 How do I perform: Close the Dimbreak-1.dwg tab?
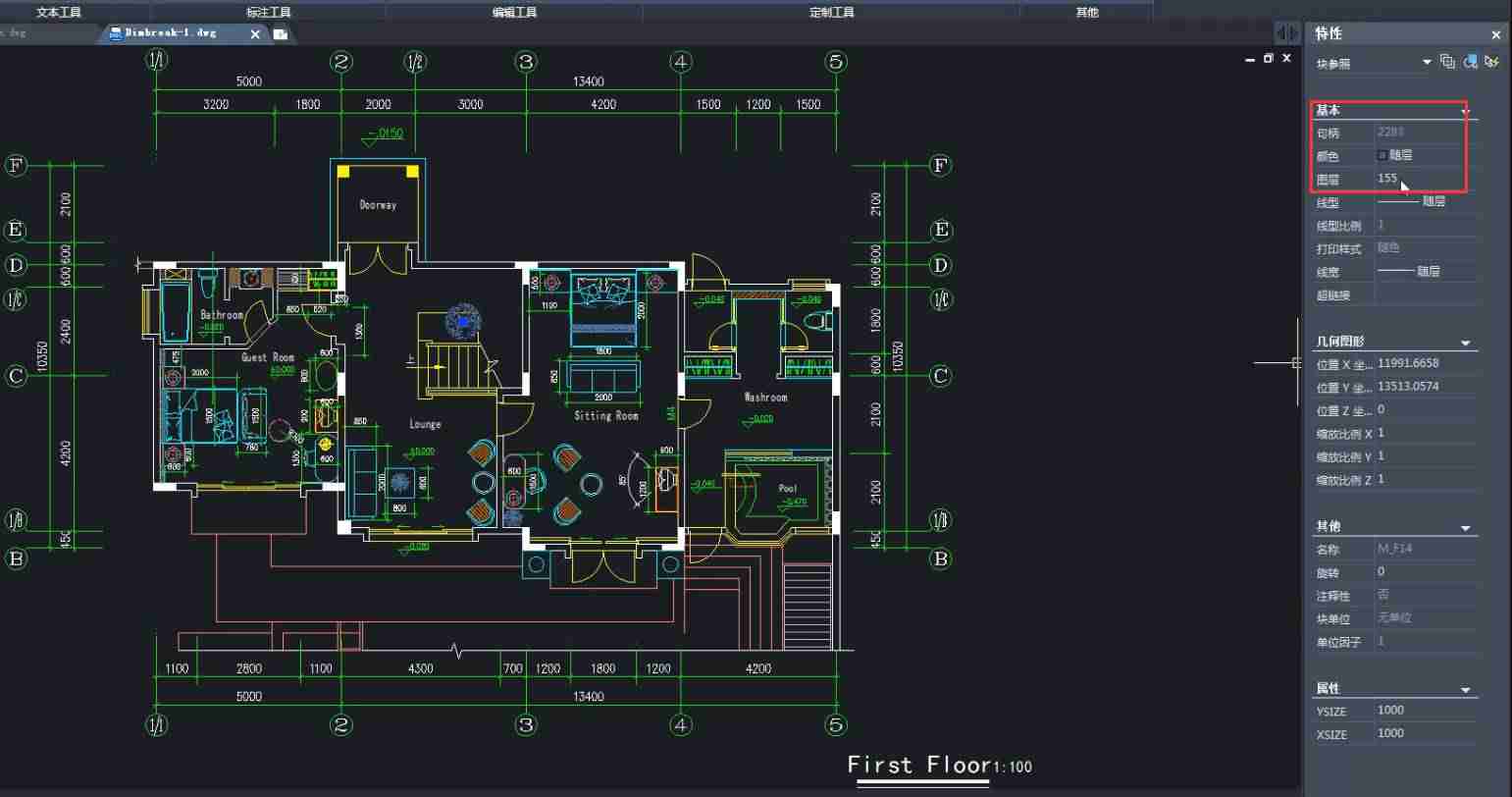click(255, 34)
